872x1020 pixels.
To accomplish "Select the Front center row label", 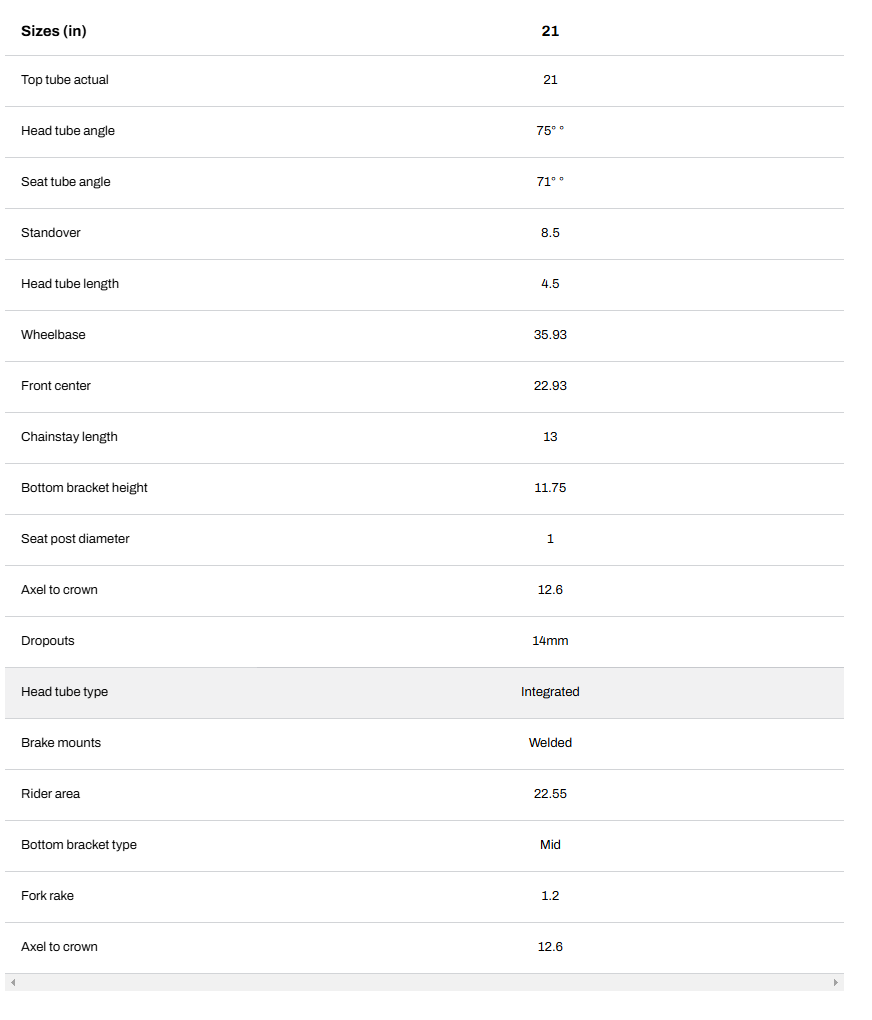I will pyautogui.click(x=56, y=386).
